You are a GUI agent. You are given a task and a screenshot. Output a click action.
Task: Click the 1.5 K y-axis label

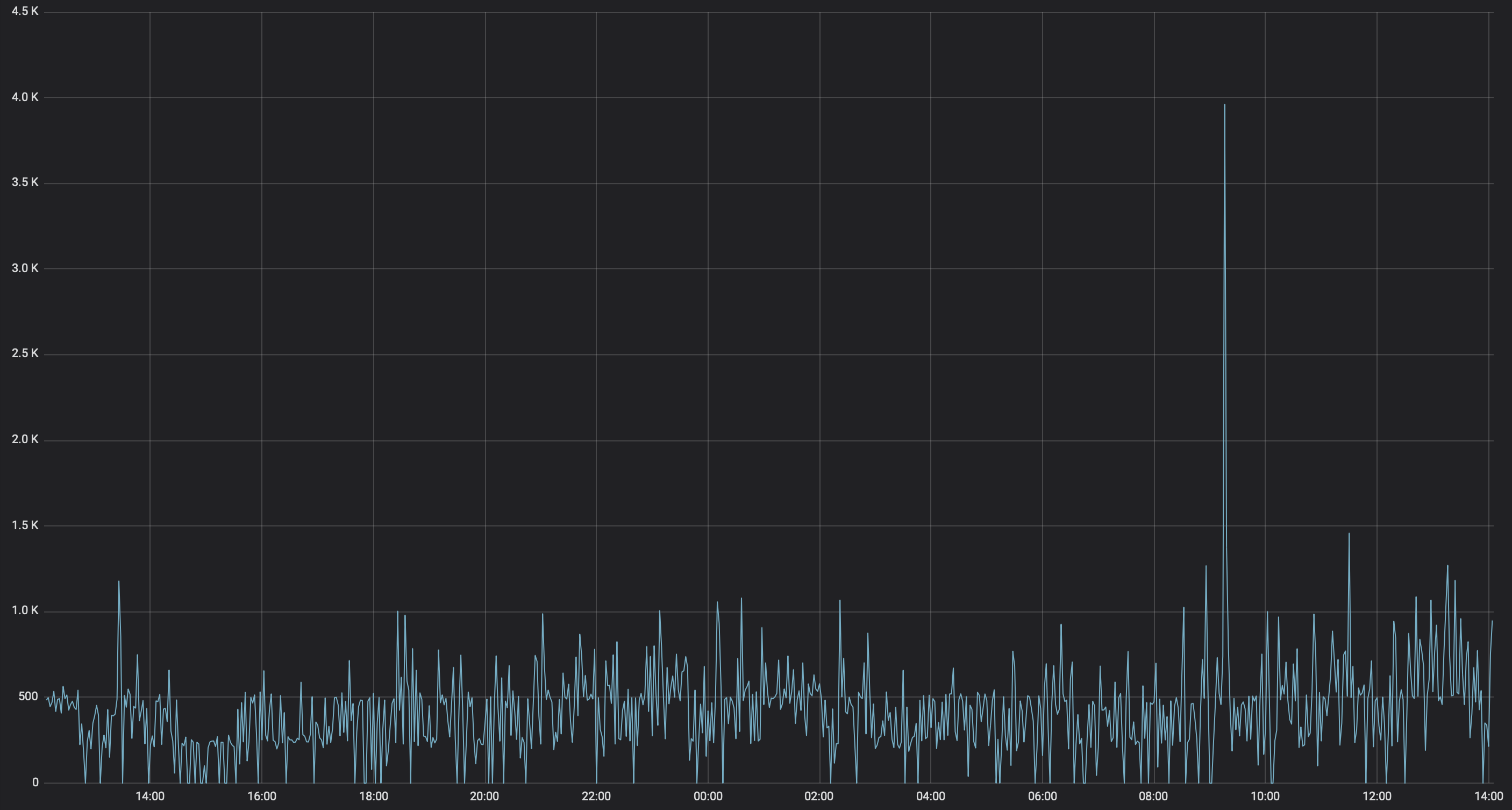pos(25,525)
